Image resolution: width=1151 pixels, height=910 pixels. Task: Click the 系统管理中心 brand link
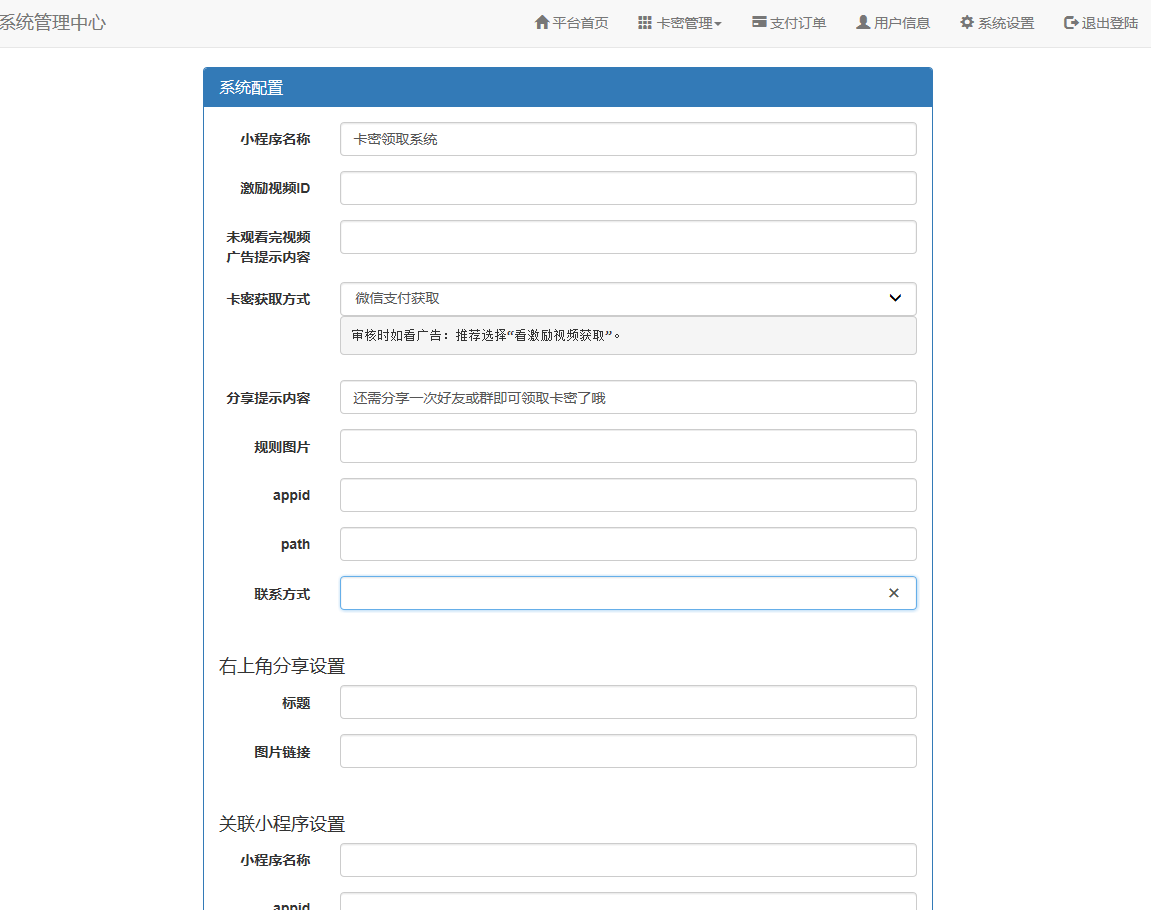[x=52, y=23]
